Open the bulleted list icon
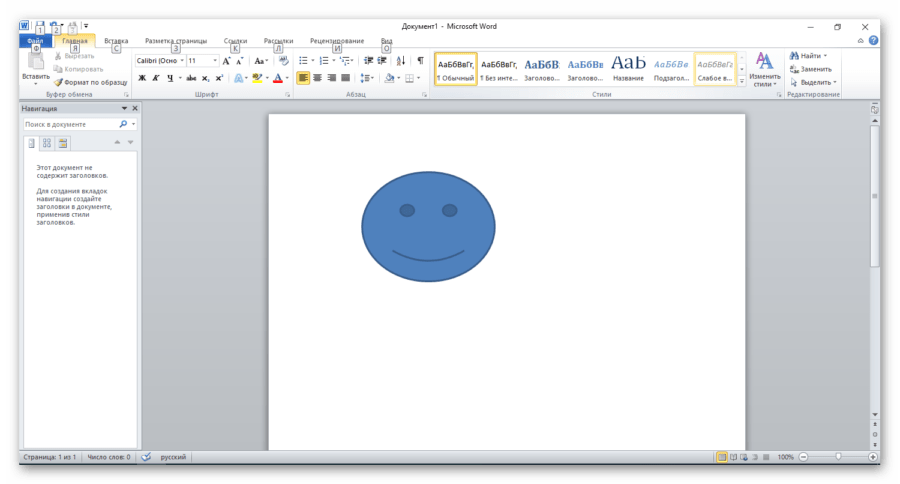This screenshot has width=900, height=484. click(302, 61)
